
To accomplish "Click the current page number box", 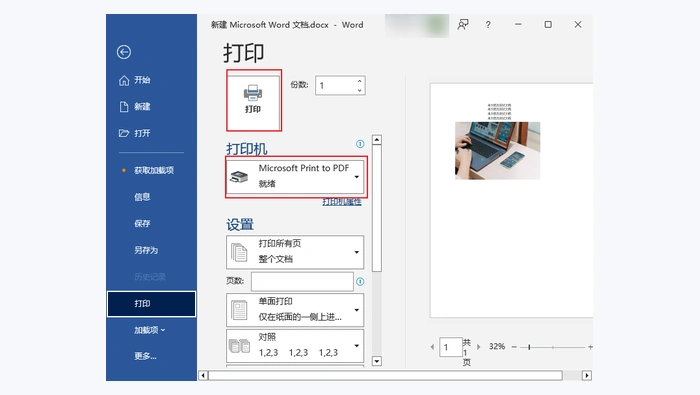I will 450,347.
